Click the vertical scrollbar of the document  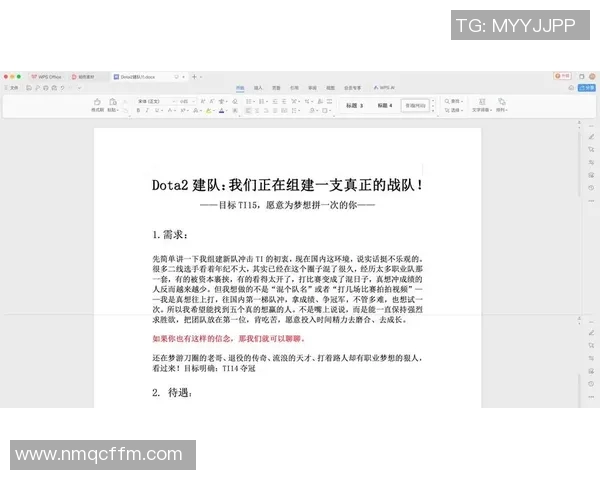click(x=579, y=165)
